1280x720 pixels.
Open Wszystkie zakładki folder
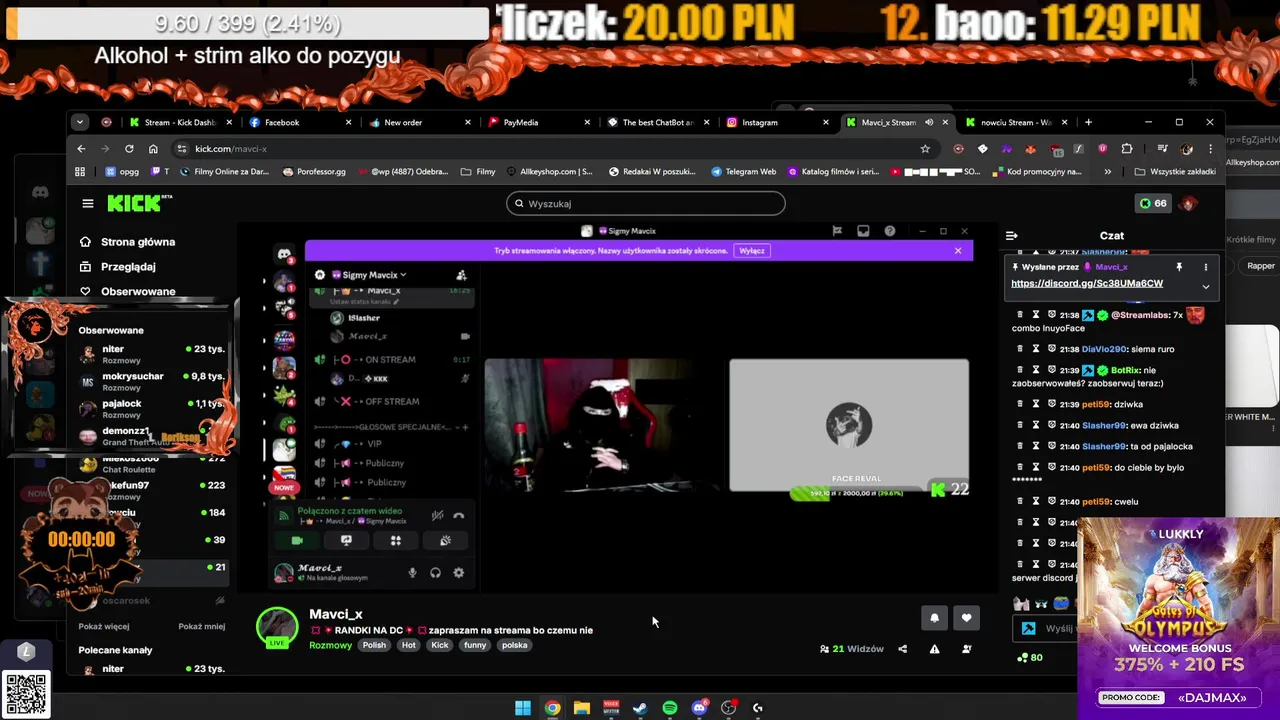tap(1176, 172)
